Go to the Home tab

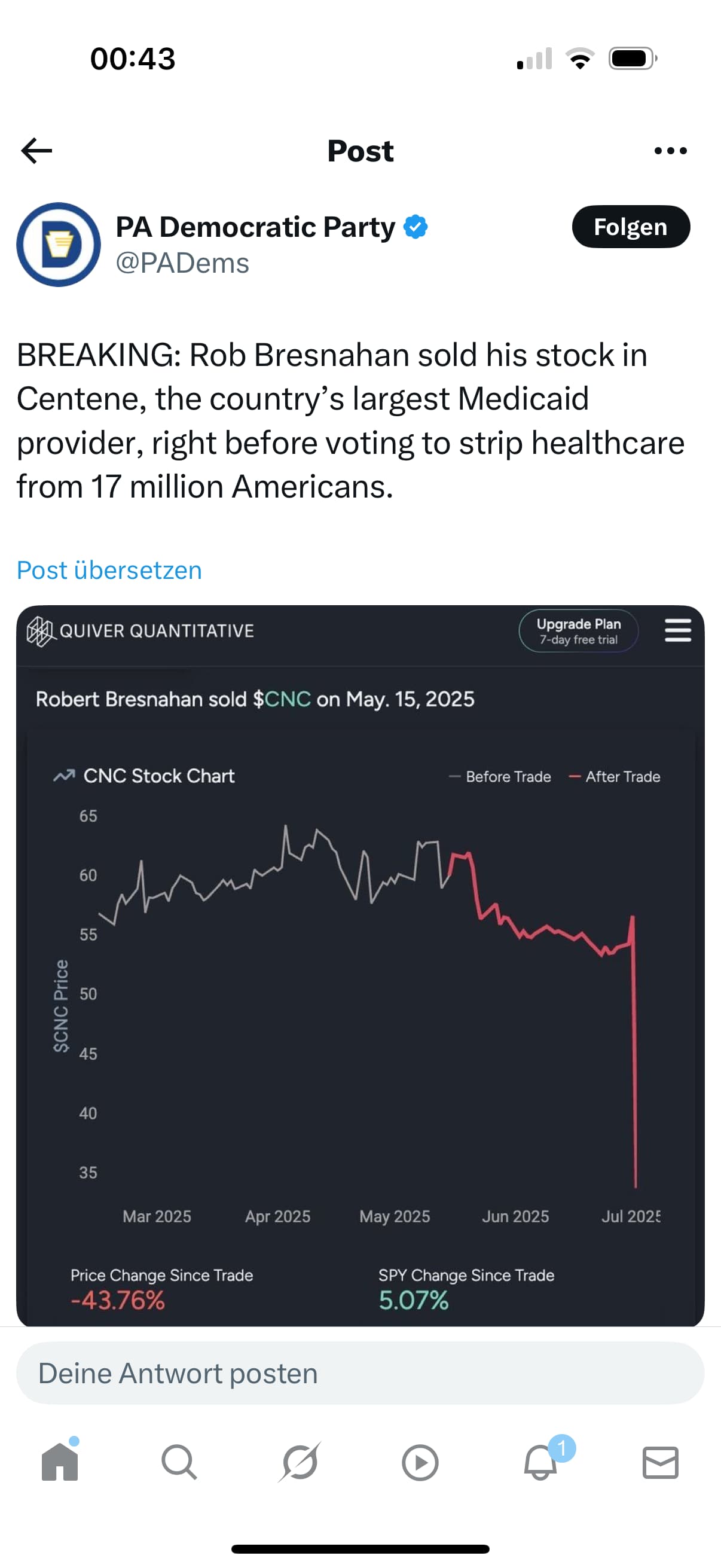60,1462
